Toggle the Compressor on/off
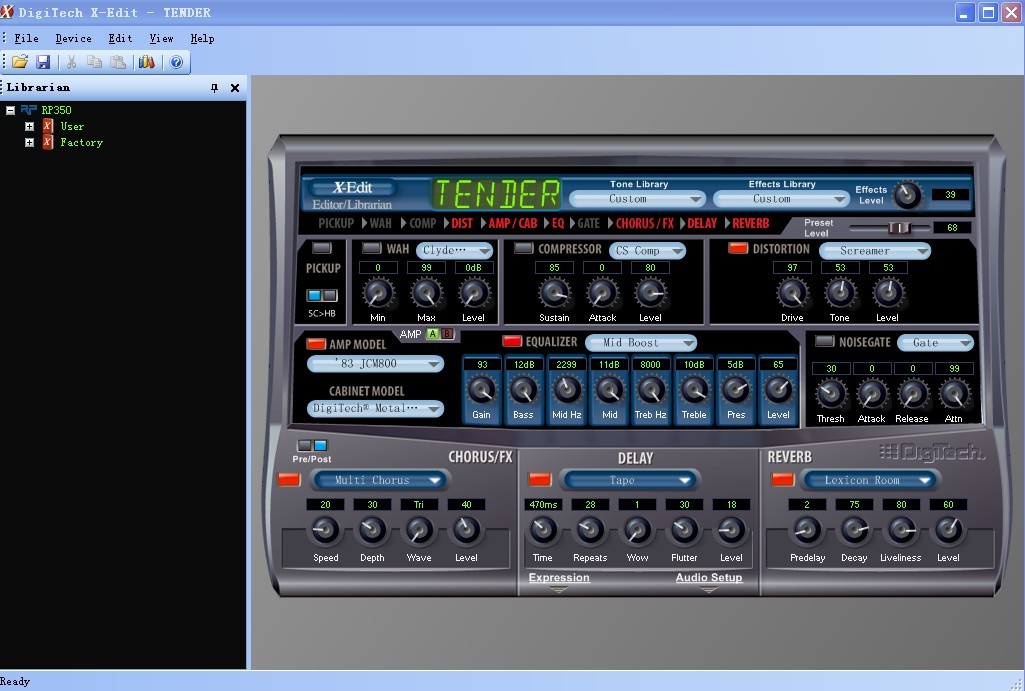 click(x=524, y=248)
